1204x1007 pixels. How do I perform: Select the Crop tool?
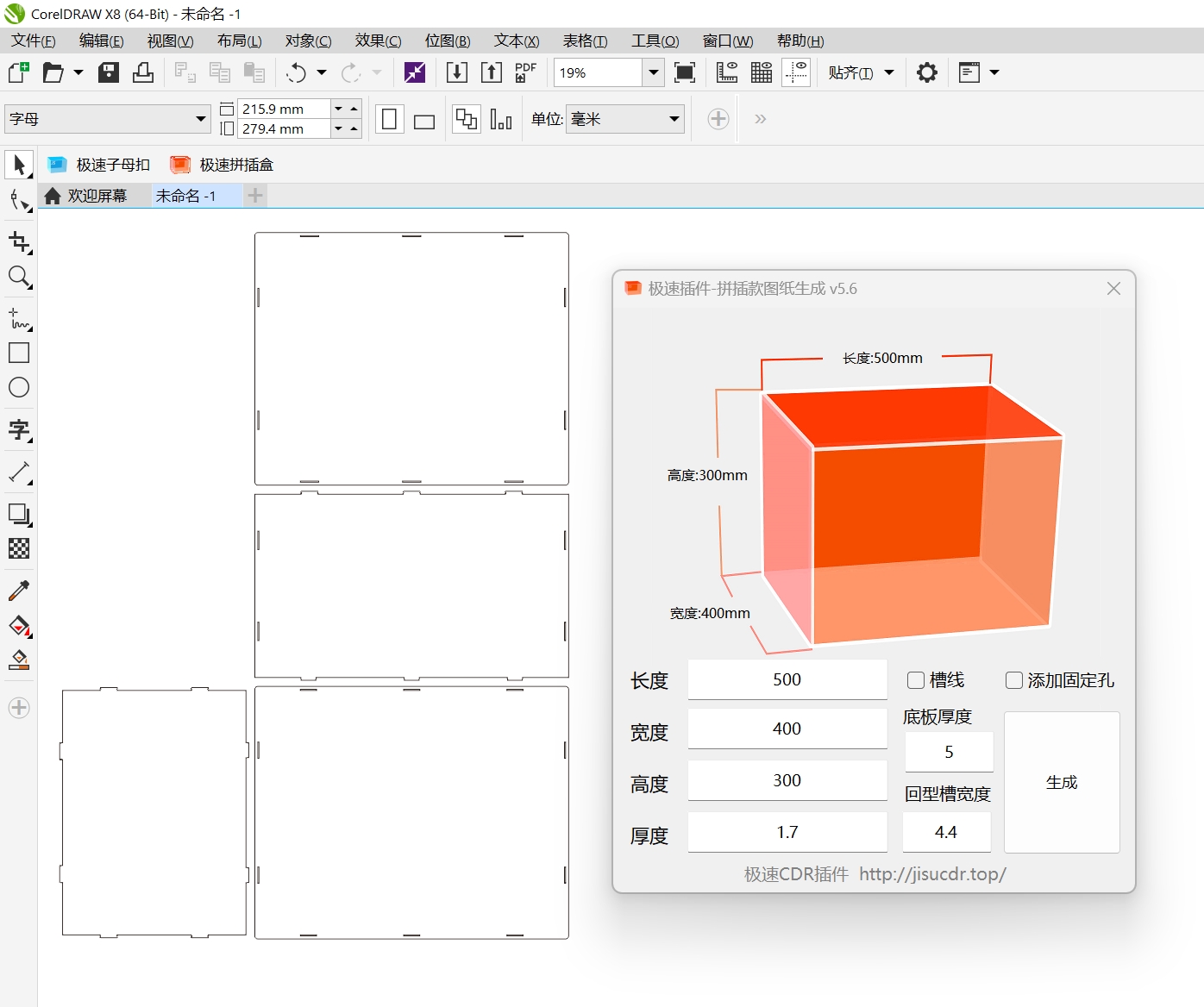tap(19, 242)
